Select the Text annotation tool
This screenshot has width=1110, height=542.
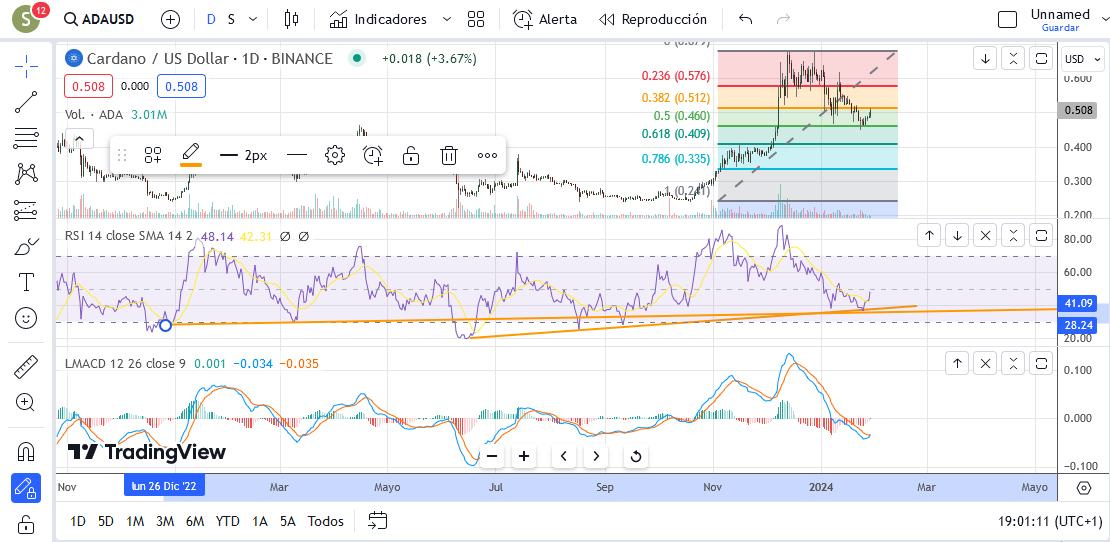pyautogui.click(x=26, y=282)
